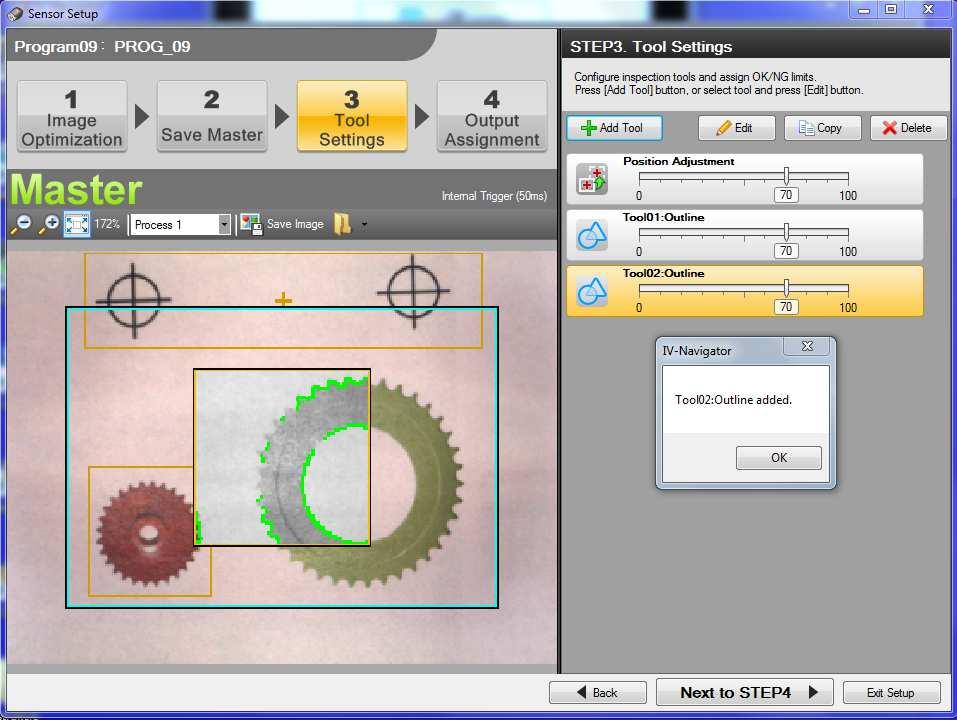The width and height of the screenshot is (957, 720).
Task: Maximize the Sensor Setup window
Action: (891, 10)
